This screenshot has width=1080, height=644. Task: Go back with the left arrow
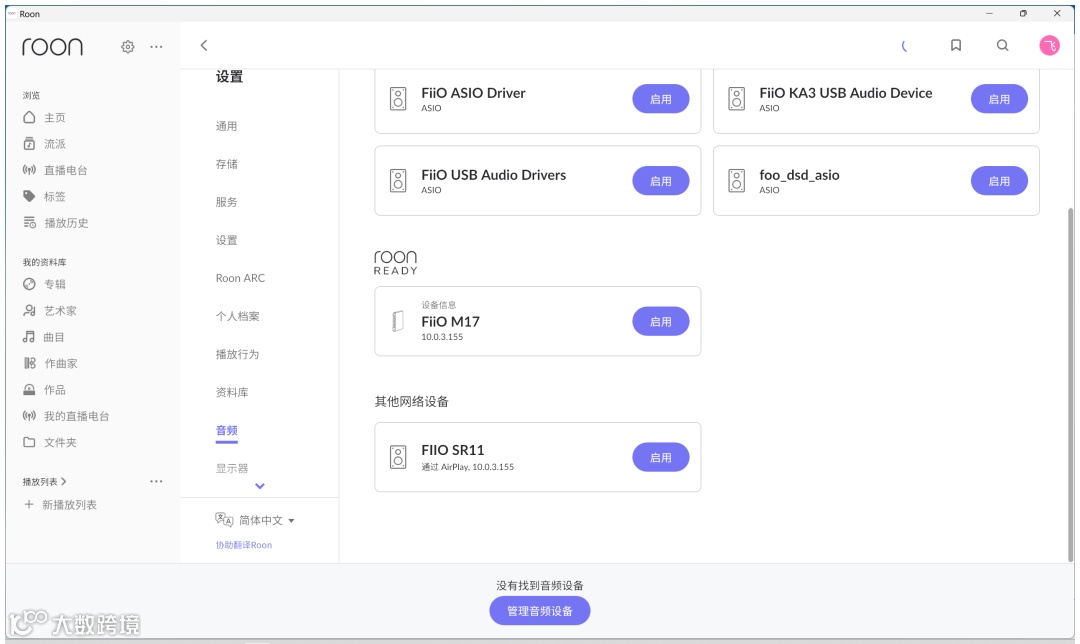[x=204, y=45]
